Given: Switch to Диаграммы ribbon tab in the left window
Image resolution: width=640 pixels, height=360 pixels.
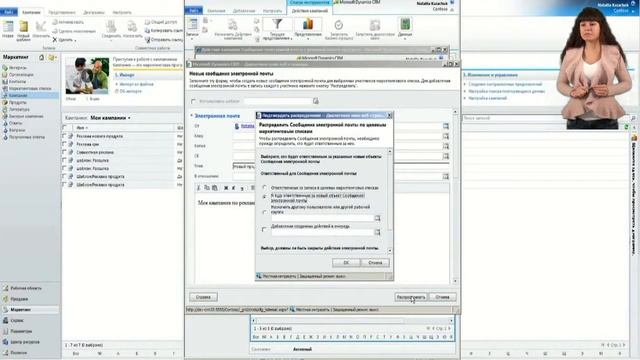Looking at the screenshot, I should click(x=94, y=12).
